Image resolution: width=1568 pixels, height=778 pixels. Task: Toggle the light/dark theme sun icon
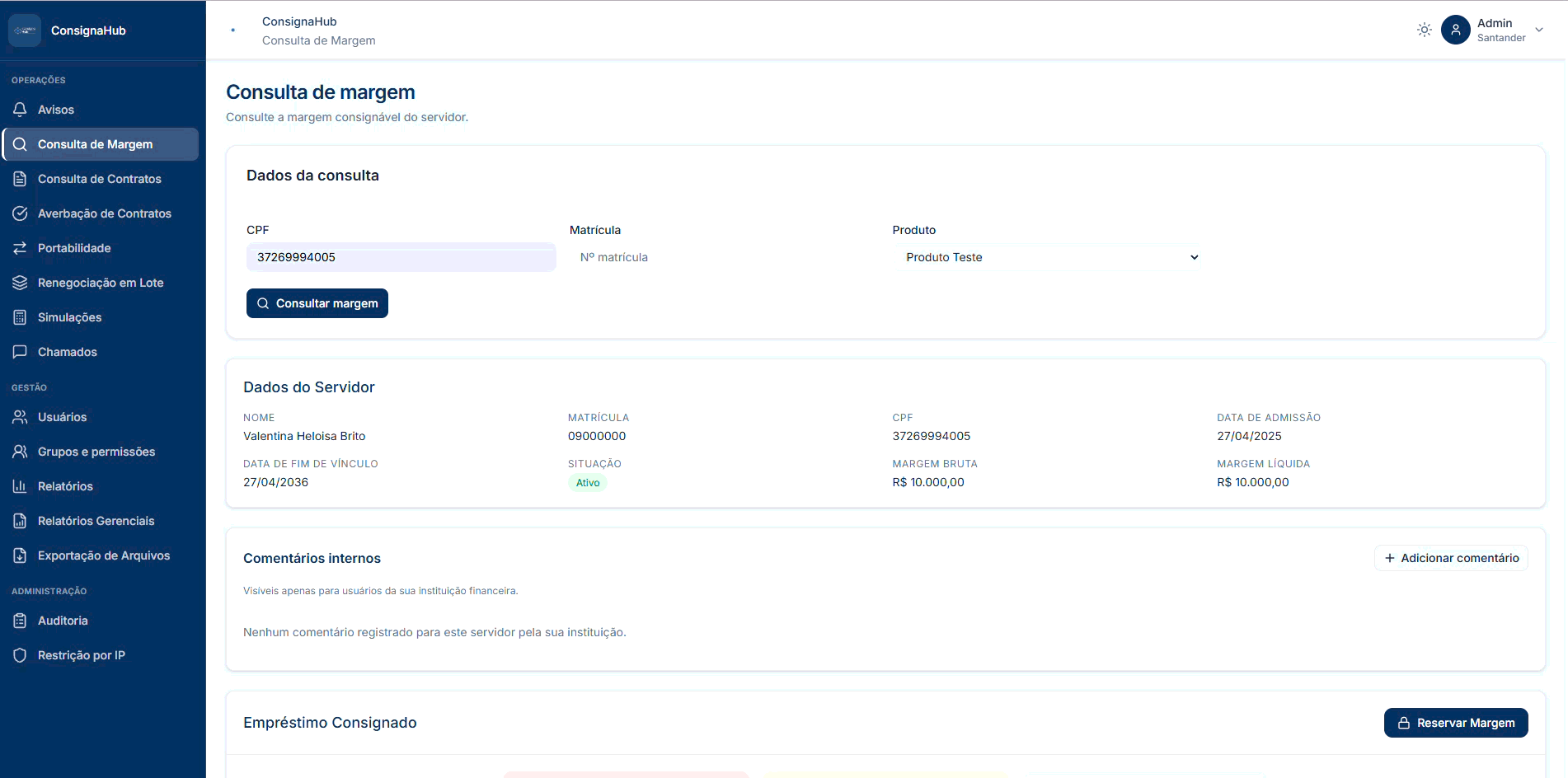[x=1425, y=30]
